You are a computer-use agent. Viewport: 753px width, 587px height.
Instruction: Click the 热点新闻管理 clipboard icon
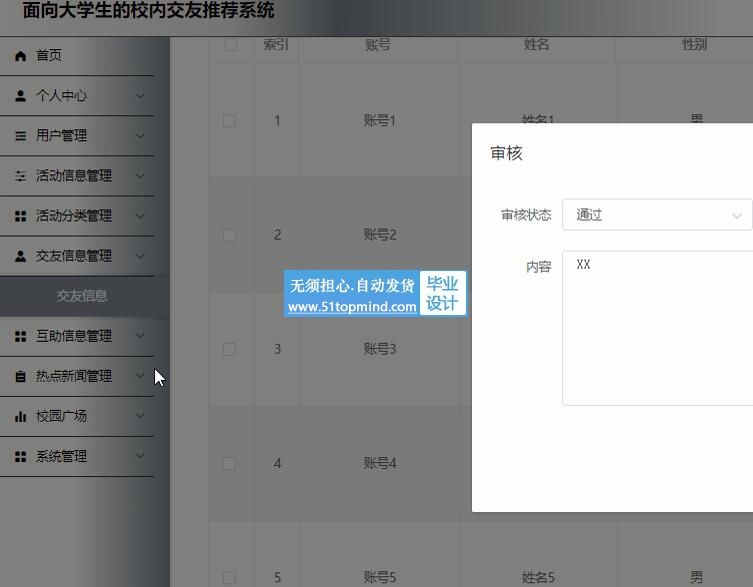[20, 376]
